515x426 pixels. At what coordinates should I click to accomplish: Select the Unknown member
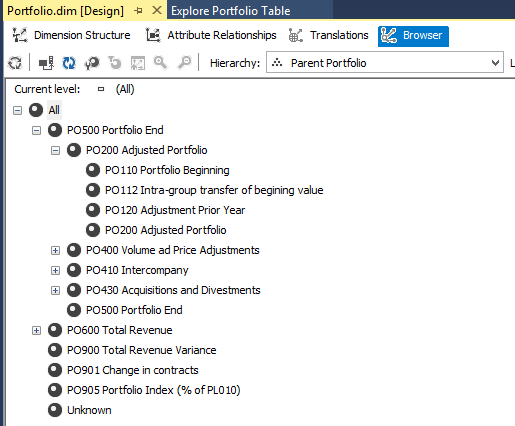(x=89, y=410)
